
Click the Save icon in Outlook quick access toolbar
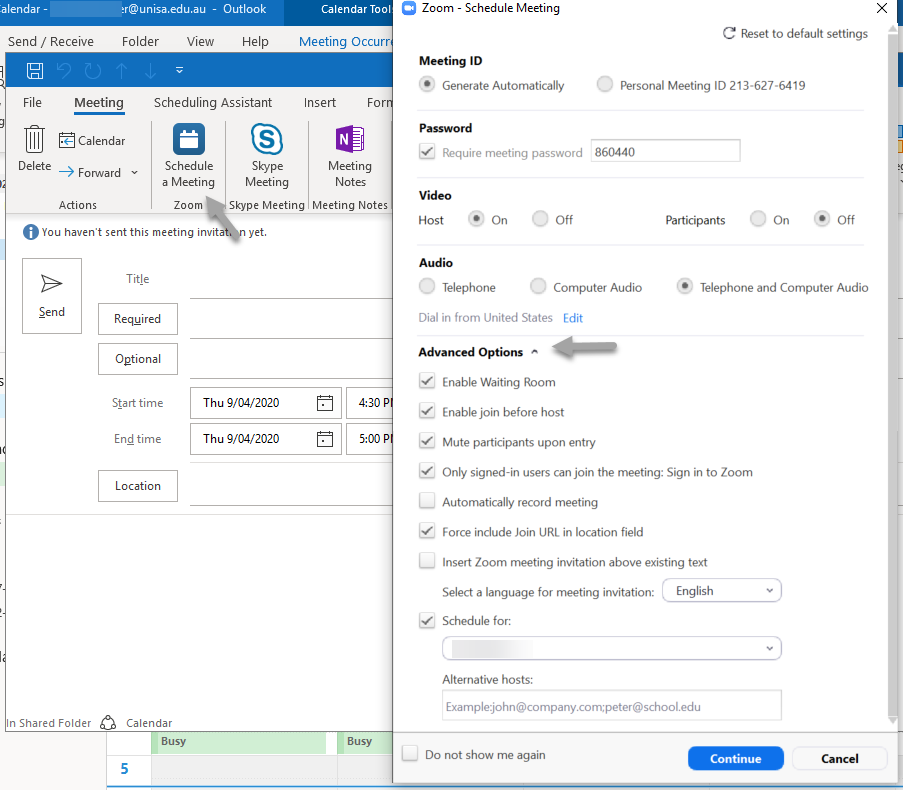pyautogui.click(x=35, y=70)
